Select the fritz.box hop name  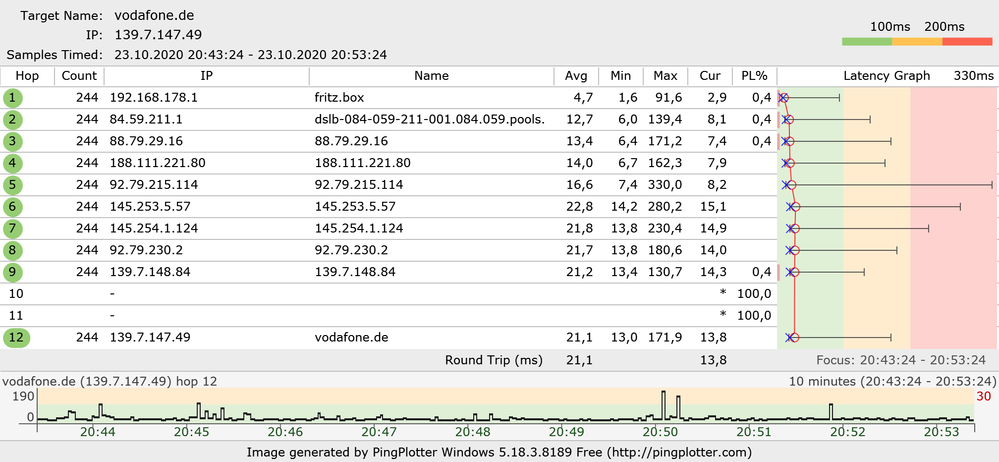[340, 98]
